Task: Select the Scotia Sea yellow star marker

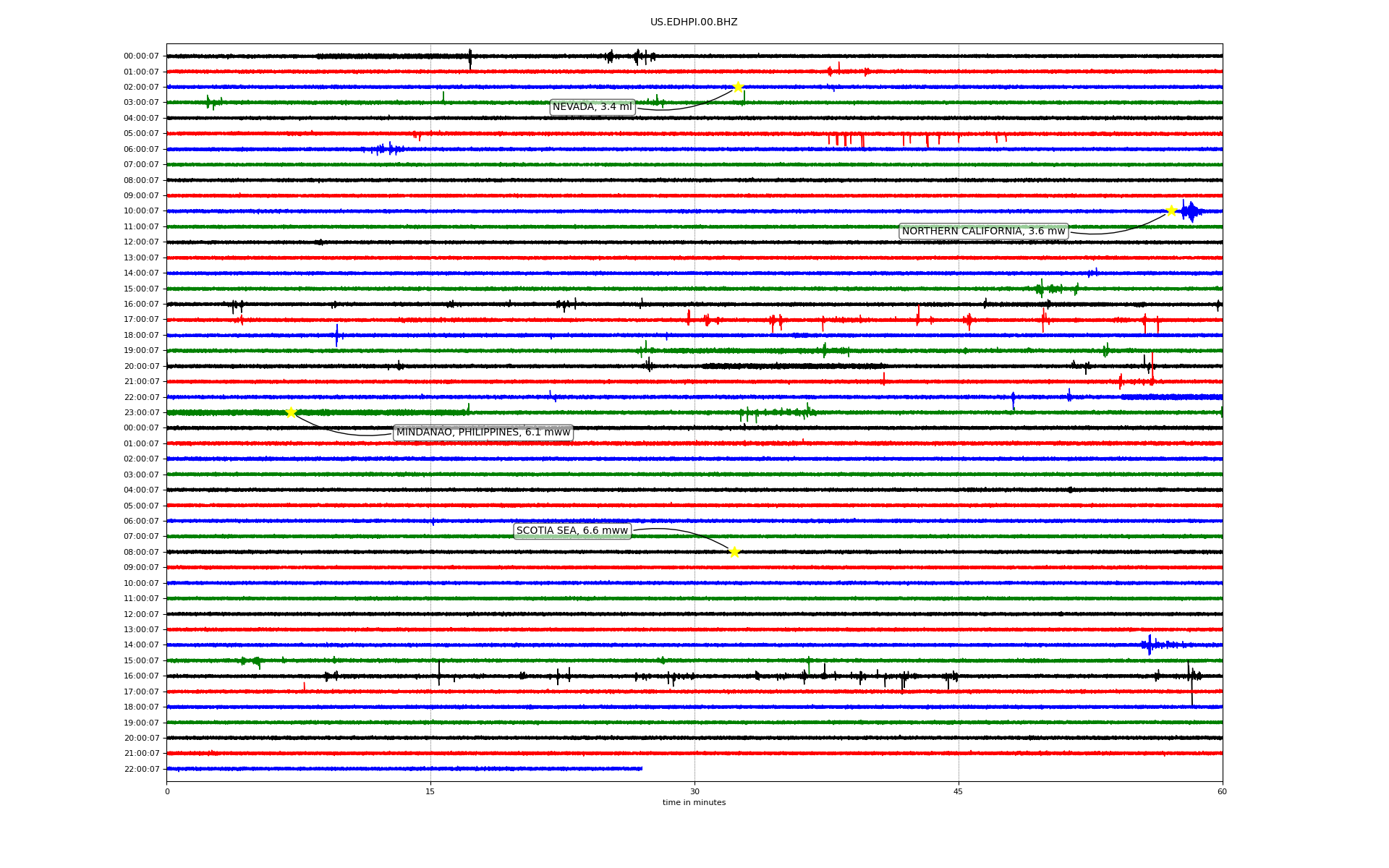Action: [x=734, y=552]
